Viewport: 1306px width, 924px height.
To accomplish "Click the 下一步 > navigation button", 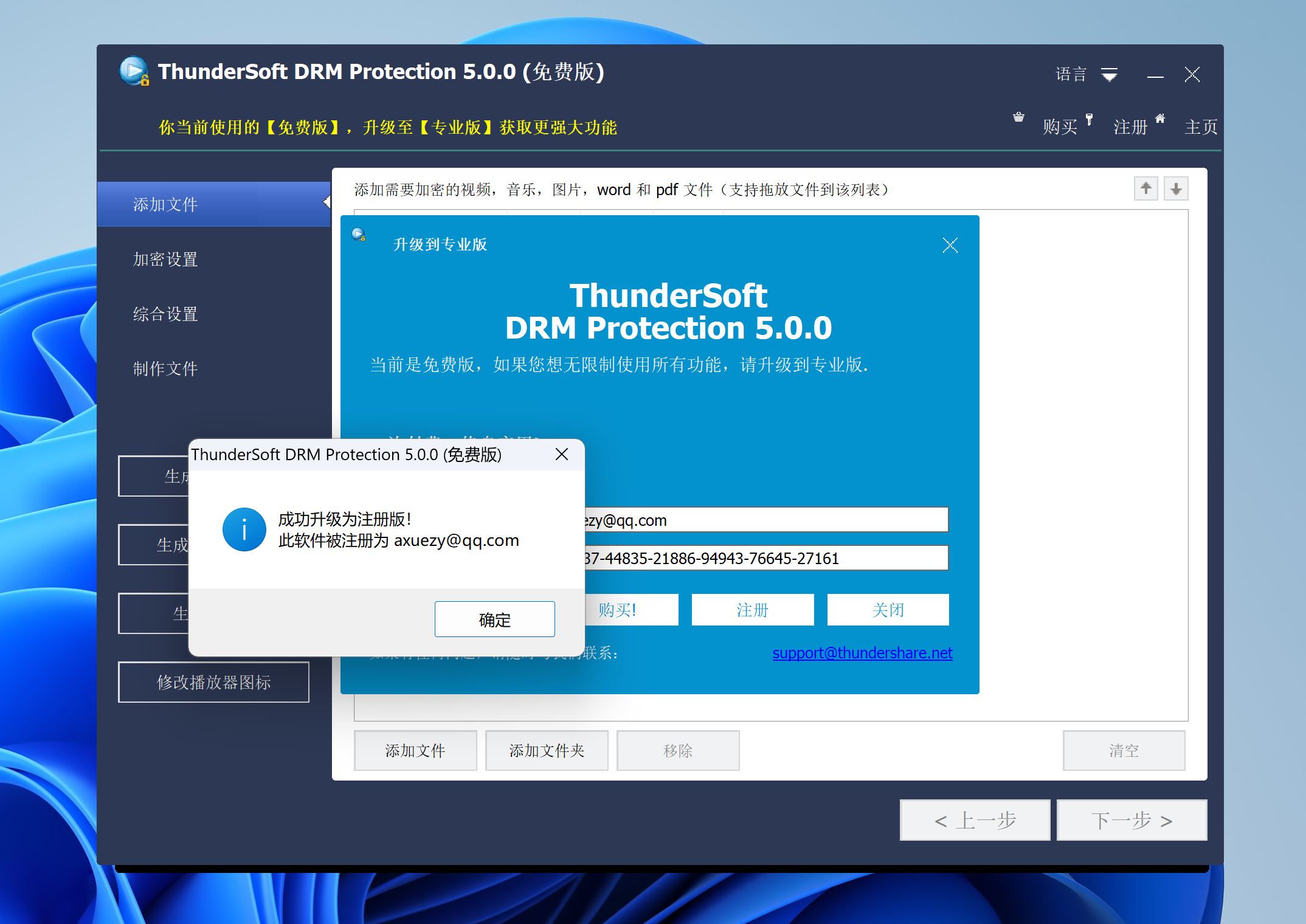I will [1131, 821].
